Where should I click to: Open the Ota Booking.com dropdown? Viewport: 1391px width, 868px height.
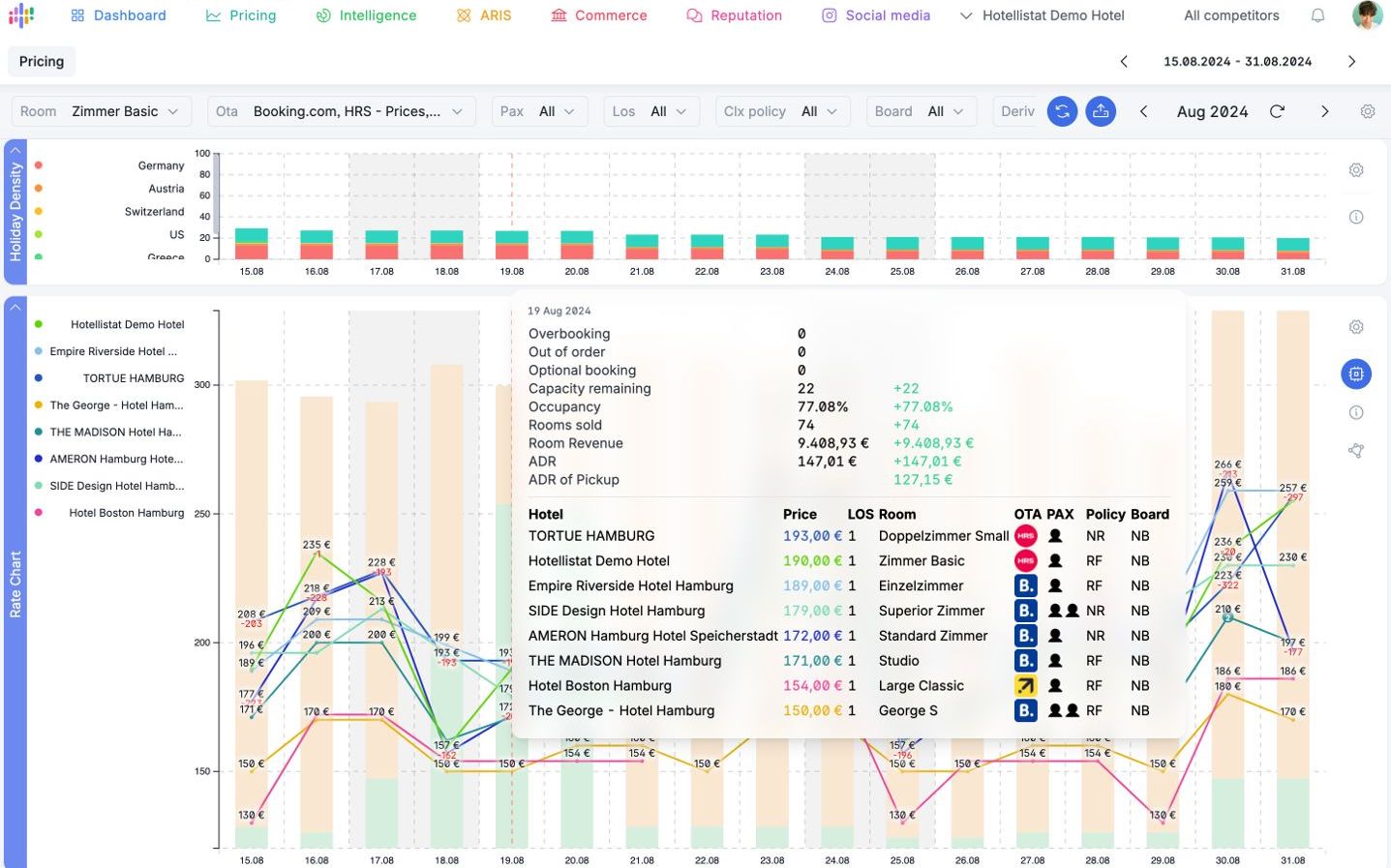pos(342,111)
